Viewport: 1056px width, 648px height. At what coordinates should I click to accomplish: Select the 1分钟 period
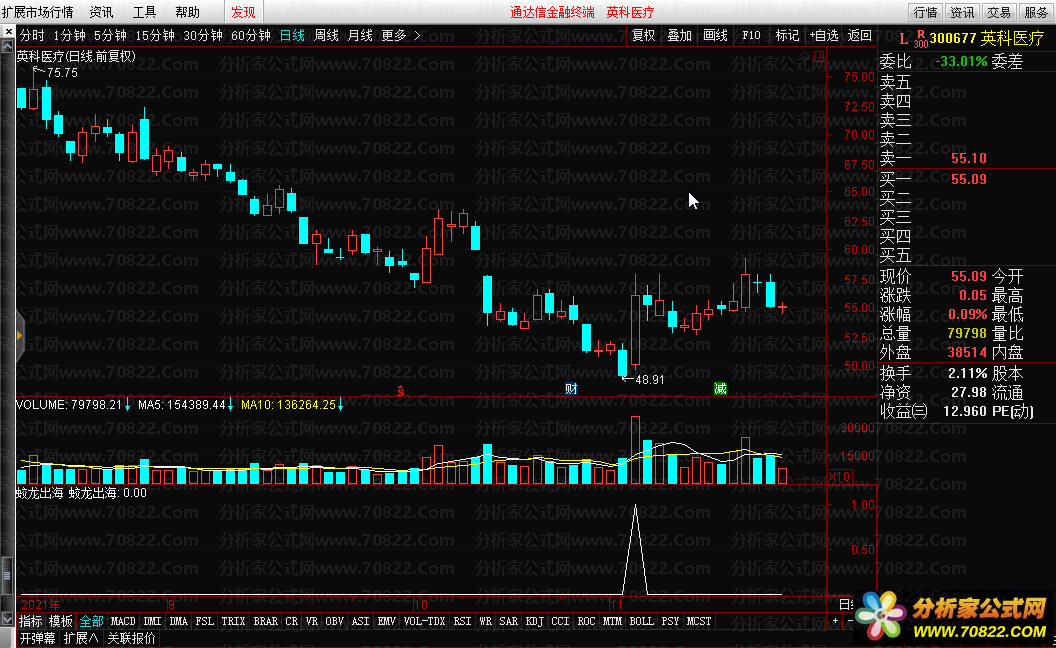pyautogui.click(x=69, y=36)
